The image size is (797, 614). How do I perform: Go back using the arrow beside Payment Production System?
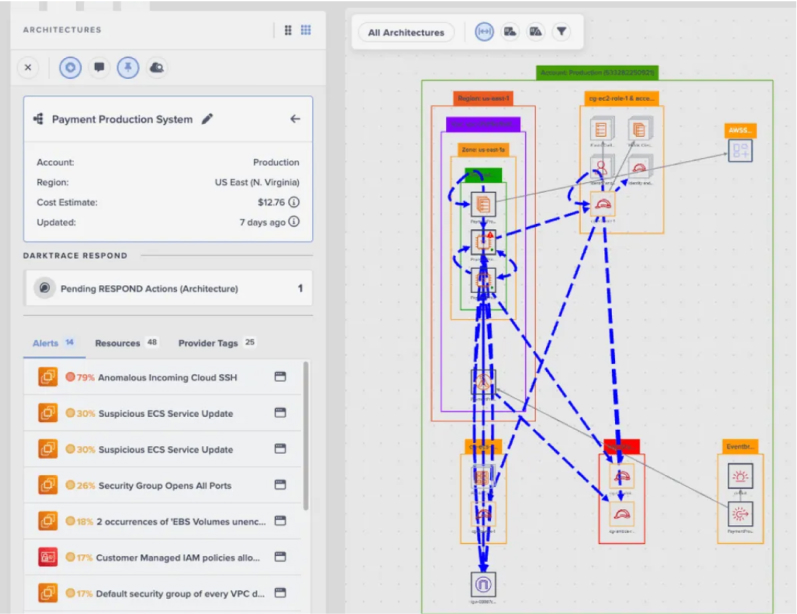tap(295, 119)
